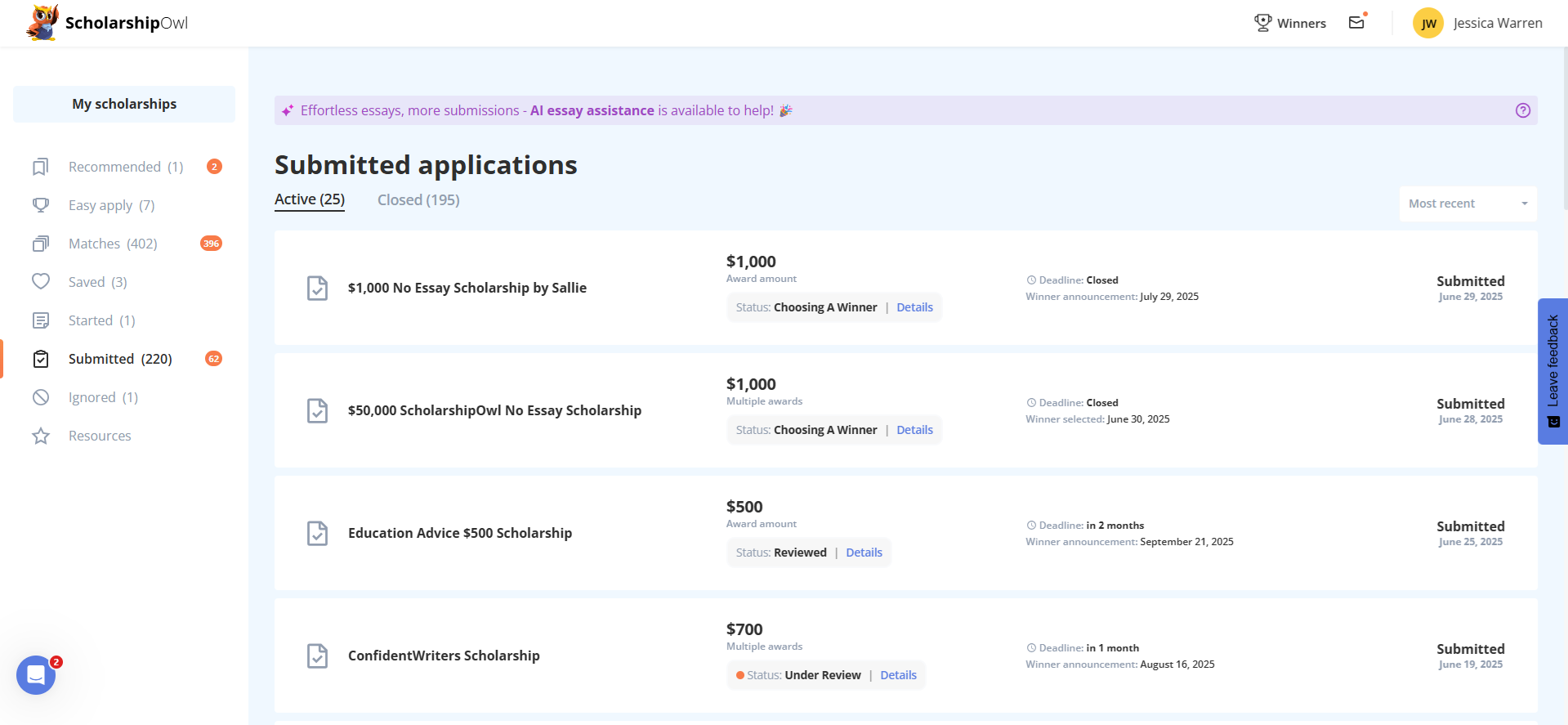The image size is (1568, 725).
Task: Open Easy apply (7) in sidebar
Action: pos(112,205)
